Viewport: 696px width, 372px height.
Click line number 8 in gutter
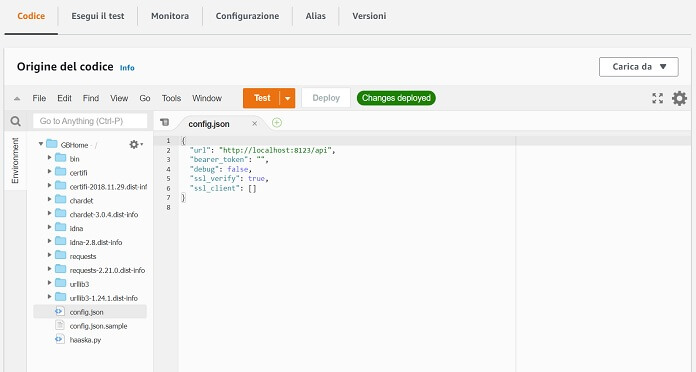pos(168,207)
